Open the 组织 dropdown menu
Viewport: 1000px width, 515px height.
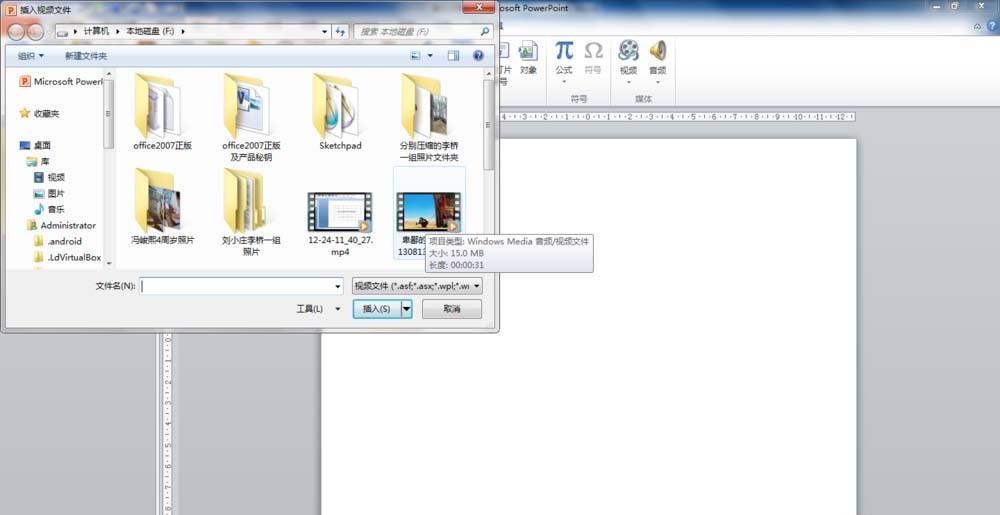31,56
